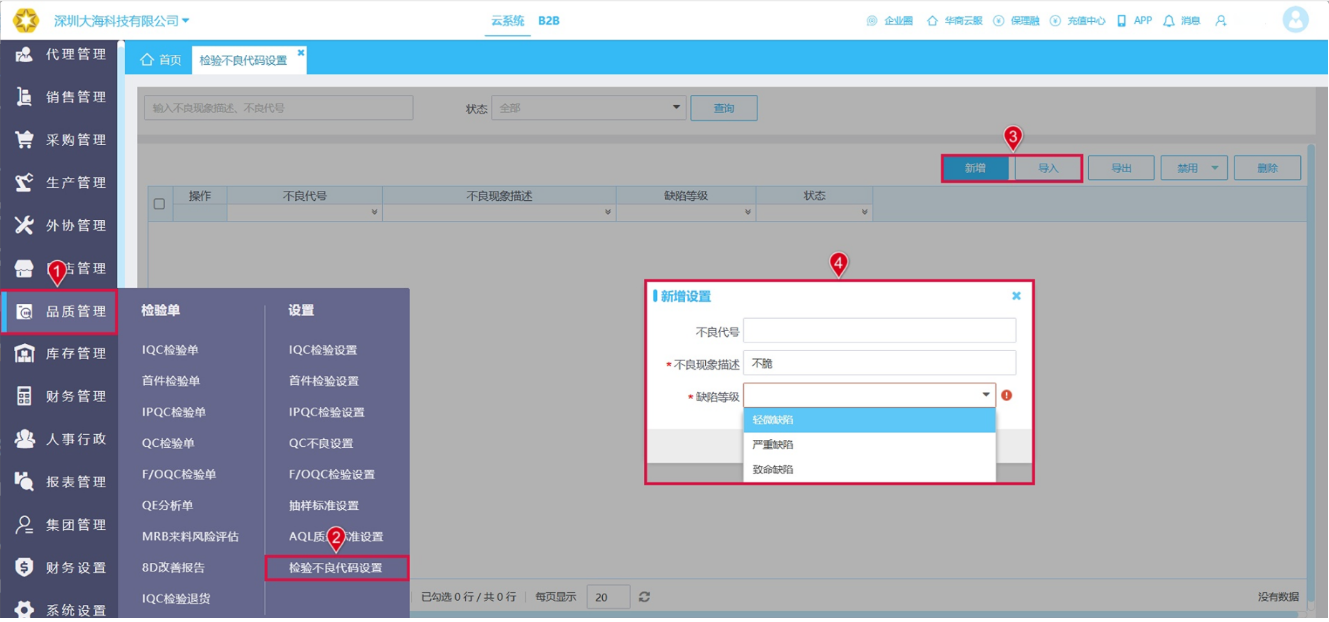Choose 致命缺陷 from the dropdown list
The width and height of the screenshot is (1329, 622).
(x=869, y=469)
